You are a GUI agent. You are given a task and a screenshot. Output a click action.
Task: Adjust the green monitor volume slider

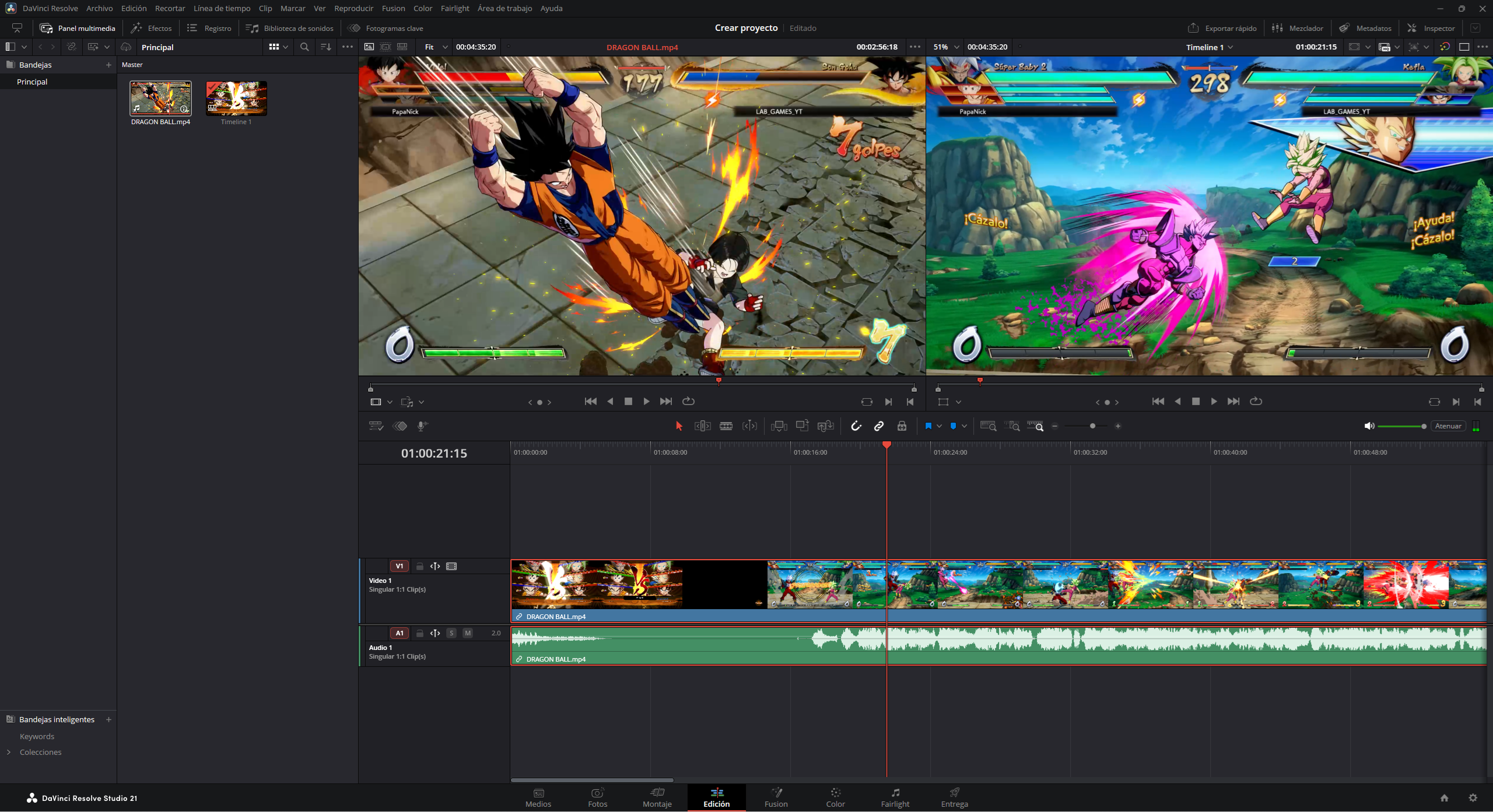coord(1402,426)
